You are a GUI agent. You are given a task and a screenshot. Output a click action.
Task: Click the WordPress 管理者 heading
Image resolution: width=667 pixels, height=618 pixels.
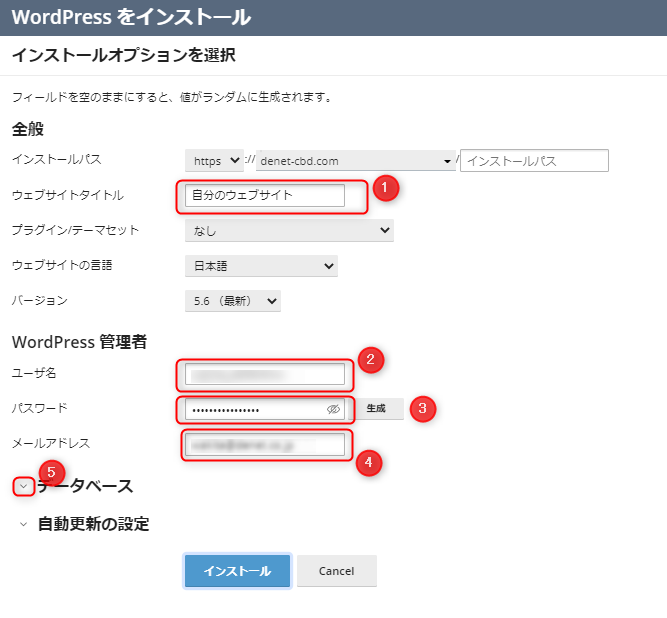pos(80,342)
